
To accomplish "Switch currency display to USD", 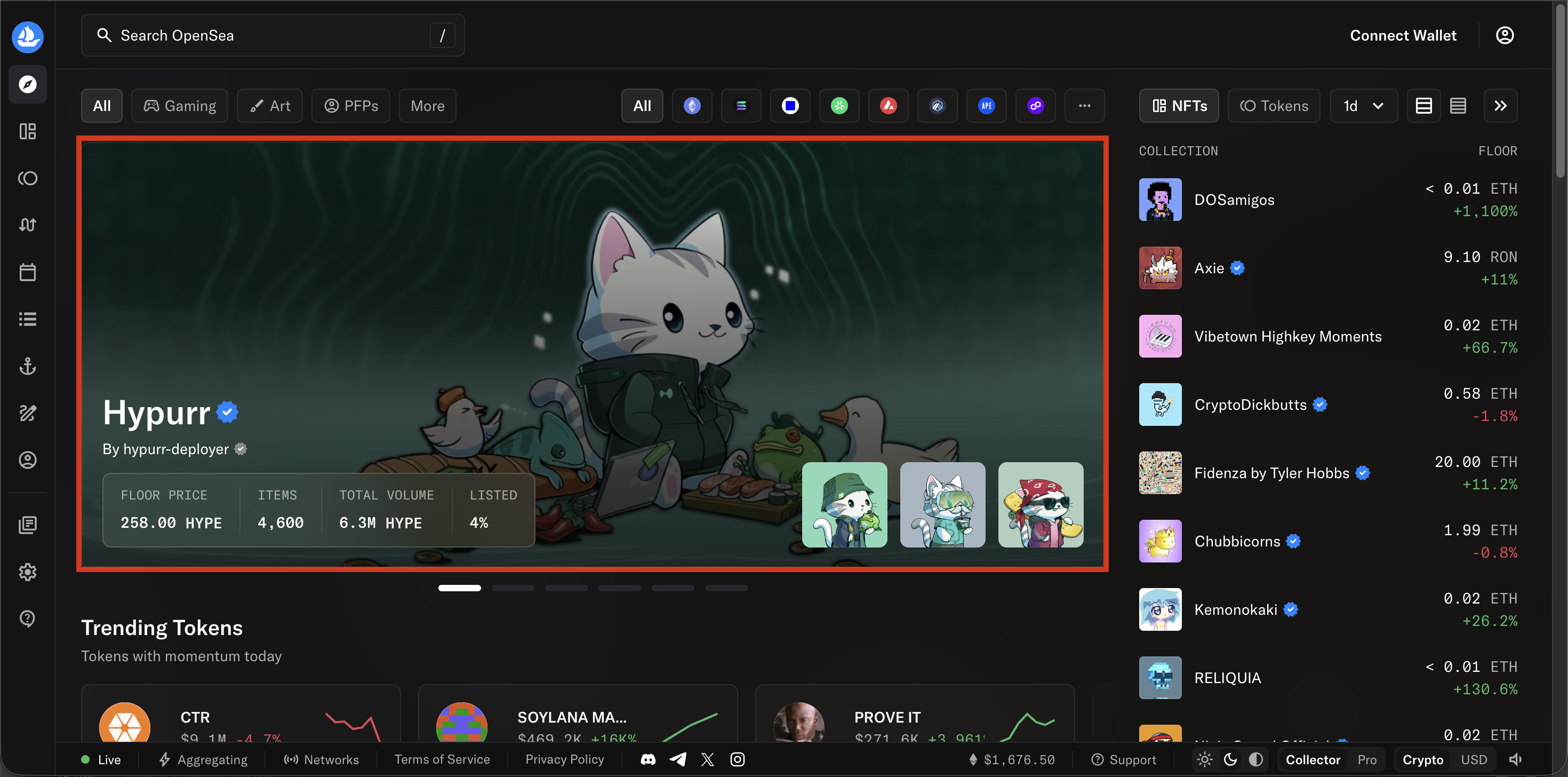I will pyautogui.click(x=1474, y=760).
